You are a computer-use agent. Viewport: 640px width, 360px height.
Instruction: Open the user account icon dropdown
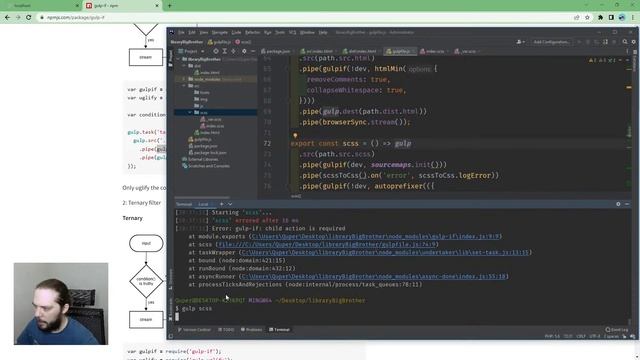pos(520,42)
